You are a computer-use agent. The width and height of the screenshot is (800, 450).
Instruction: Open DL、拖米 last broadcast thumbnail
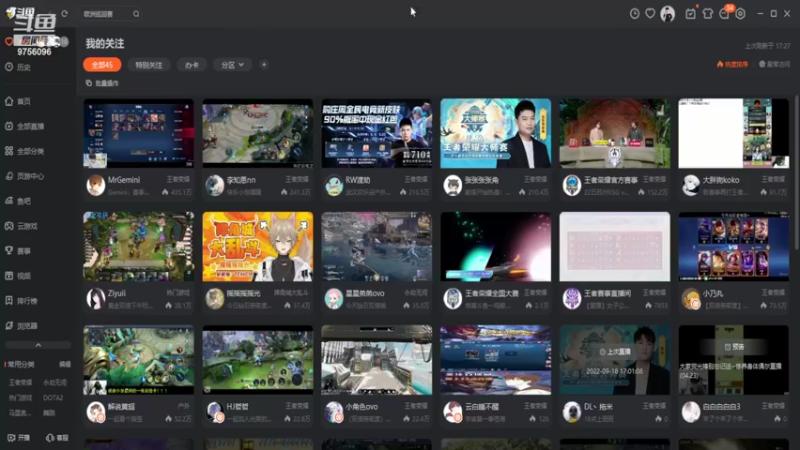tap(615, 360)
